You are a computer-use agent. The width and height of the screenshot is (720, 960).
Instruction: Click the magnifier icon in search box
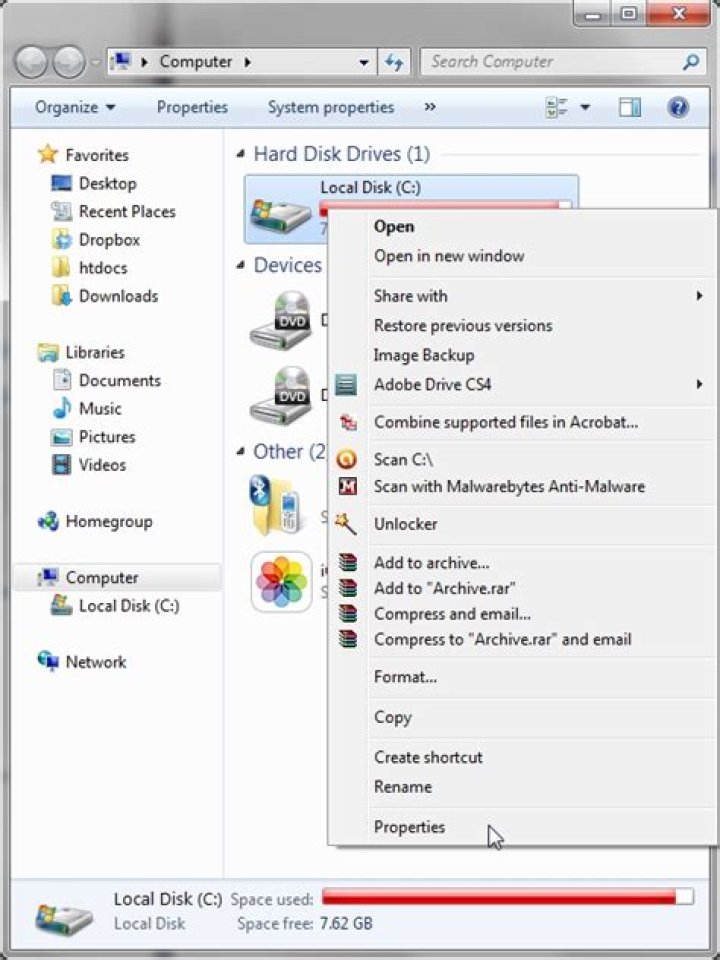coord(691,61)
